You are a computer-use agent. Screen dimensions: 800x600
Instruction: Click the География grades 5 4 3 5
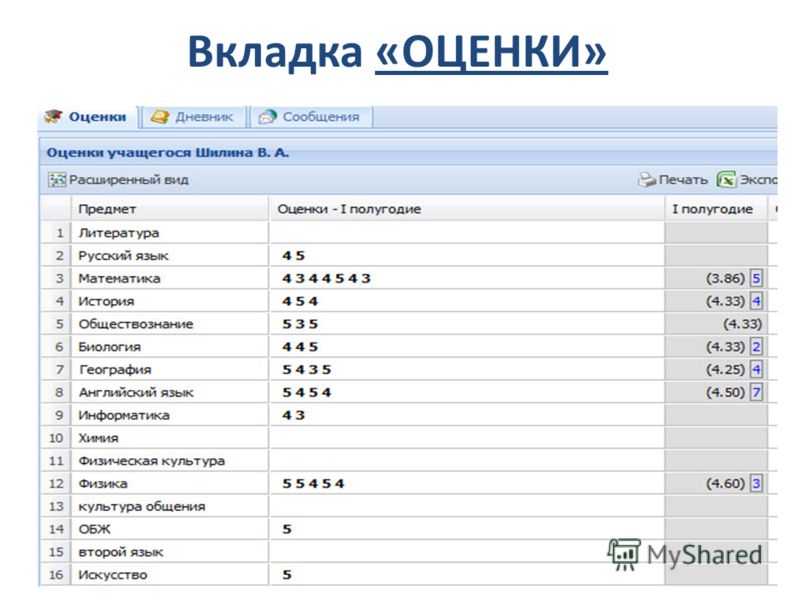[x=307, y=369]
